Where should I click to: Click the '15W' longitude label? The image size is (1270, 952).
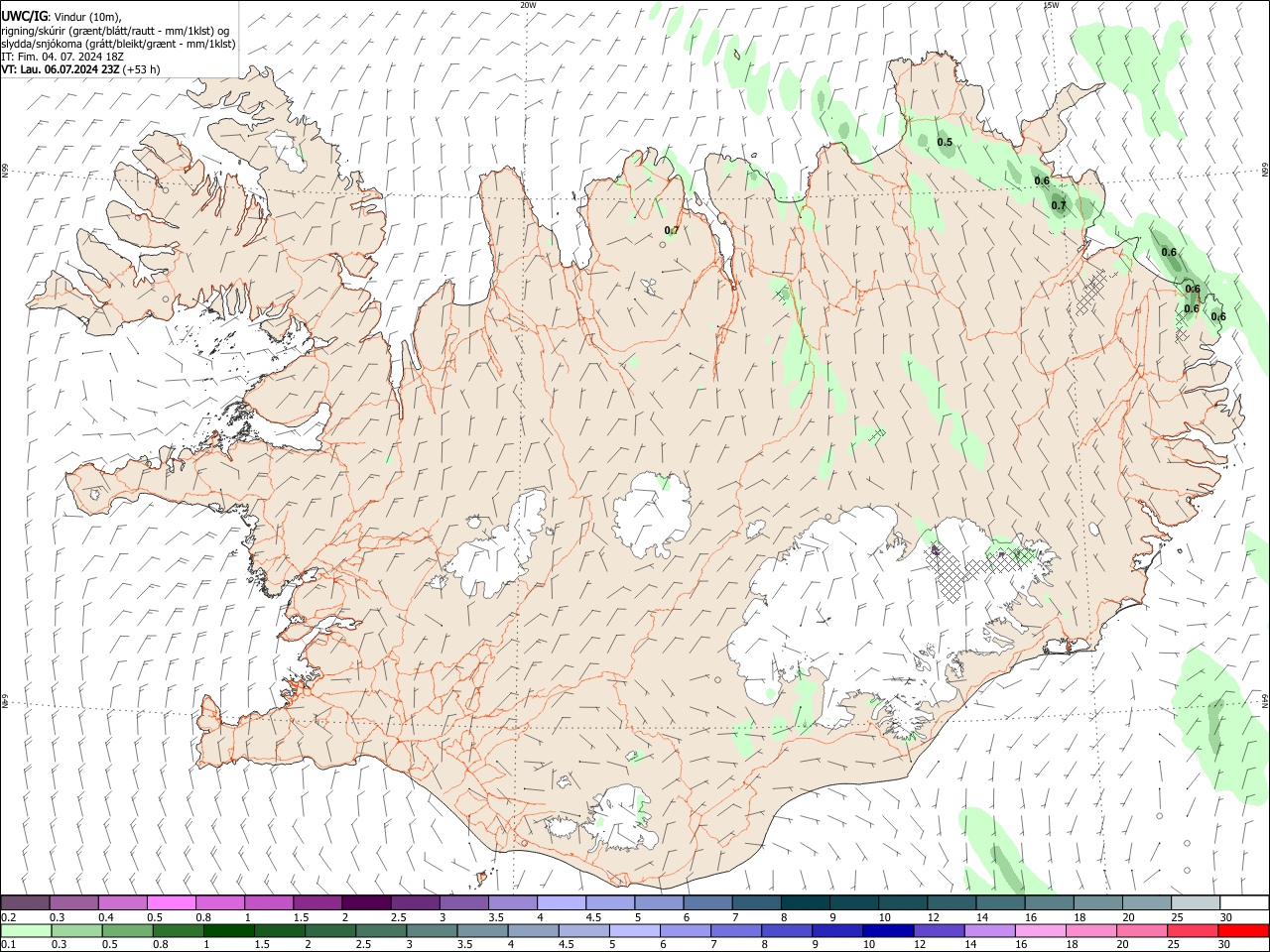(1051, 5)
